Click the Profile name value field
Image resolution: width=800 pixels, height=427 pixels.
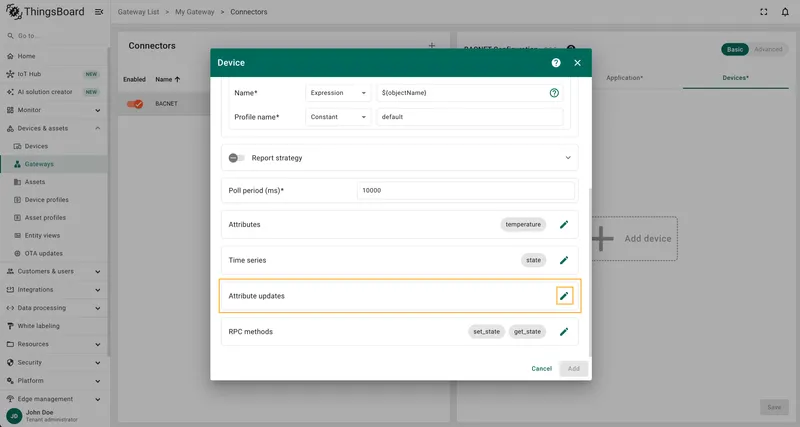pos(470,117)
